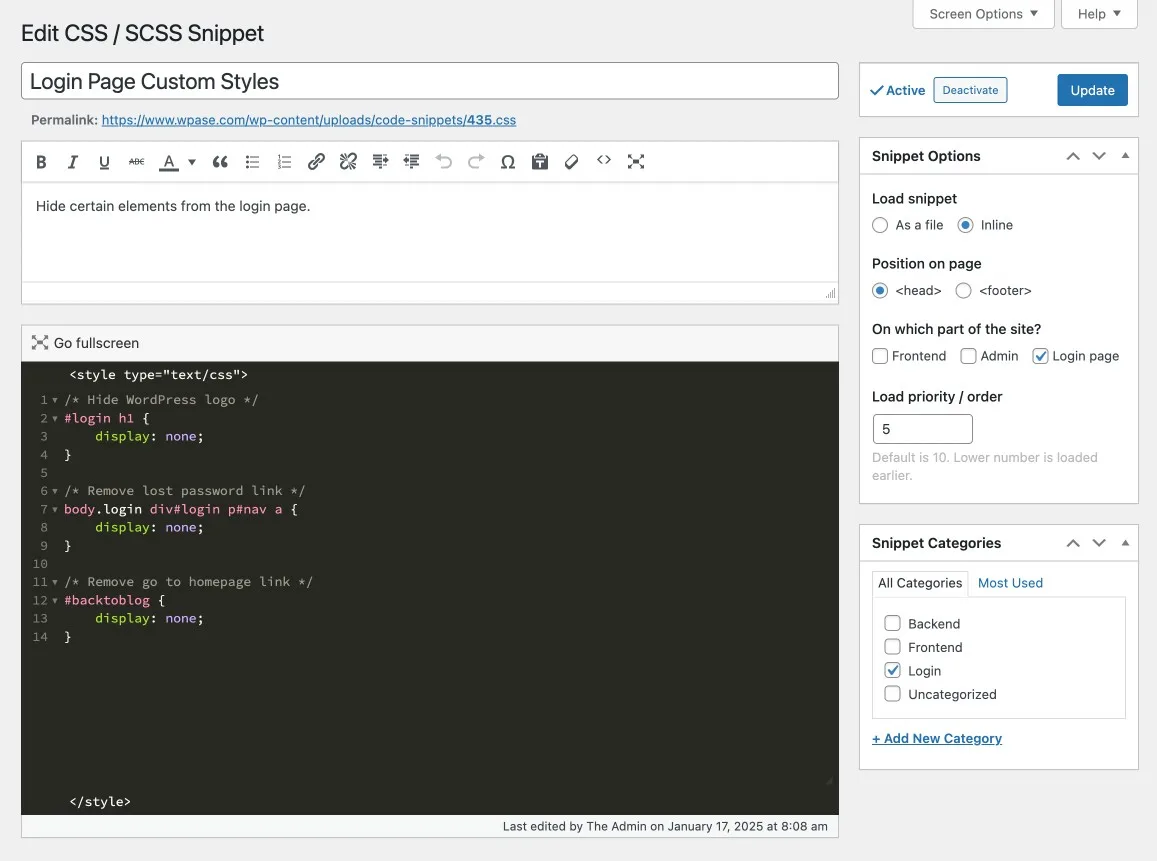Screen dimensions: 1157x861
Task: Apply strikethrough formatting
Action: [137, 162]
